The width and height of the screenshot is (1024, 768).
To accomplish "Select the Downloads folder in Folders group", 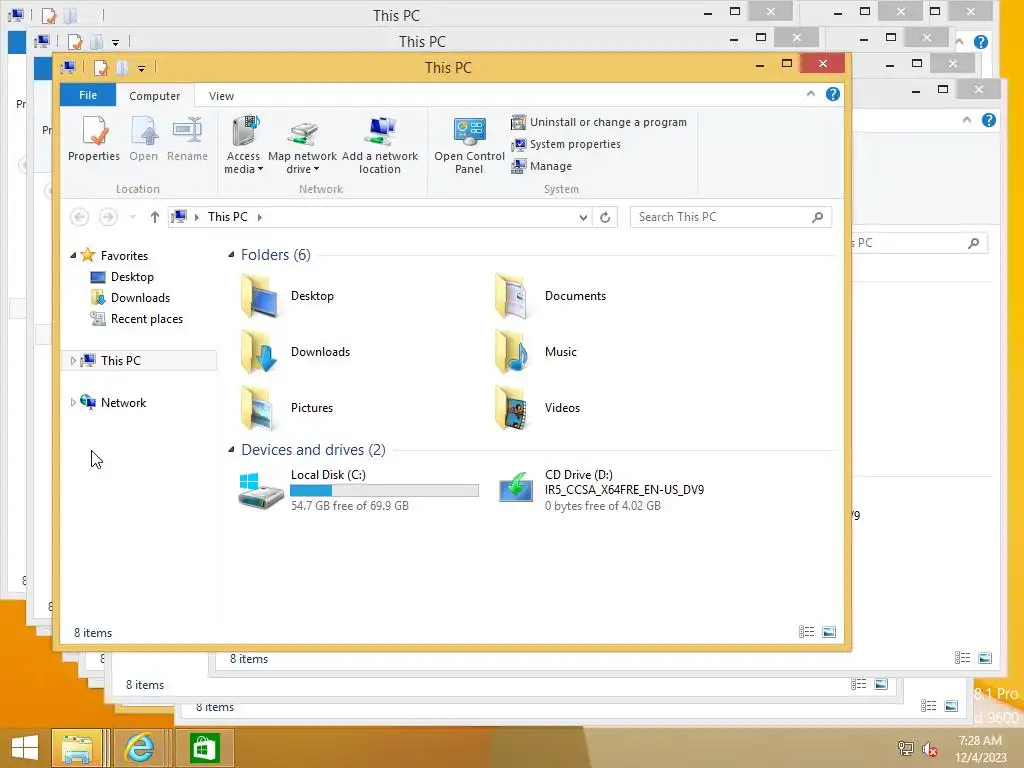I will pyautogui.click(x=261, y=352).
